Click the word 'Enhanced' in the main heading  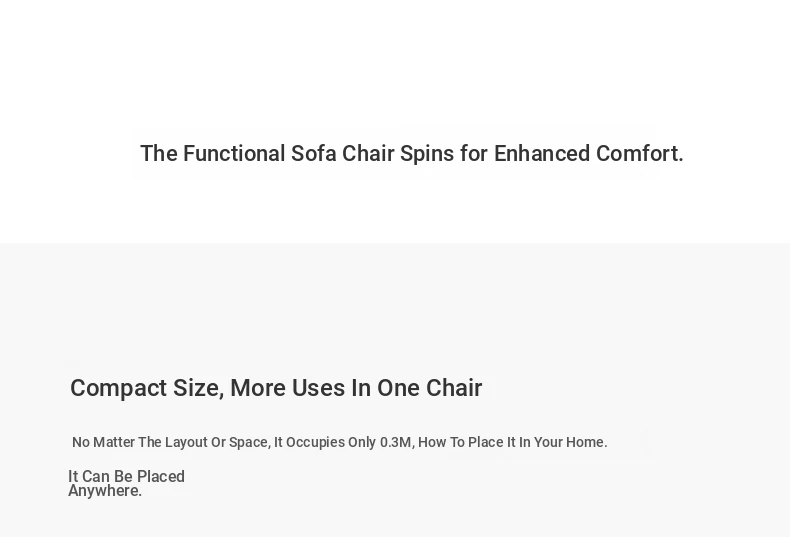[542, 154]
